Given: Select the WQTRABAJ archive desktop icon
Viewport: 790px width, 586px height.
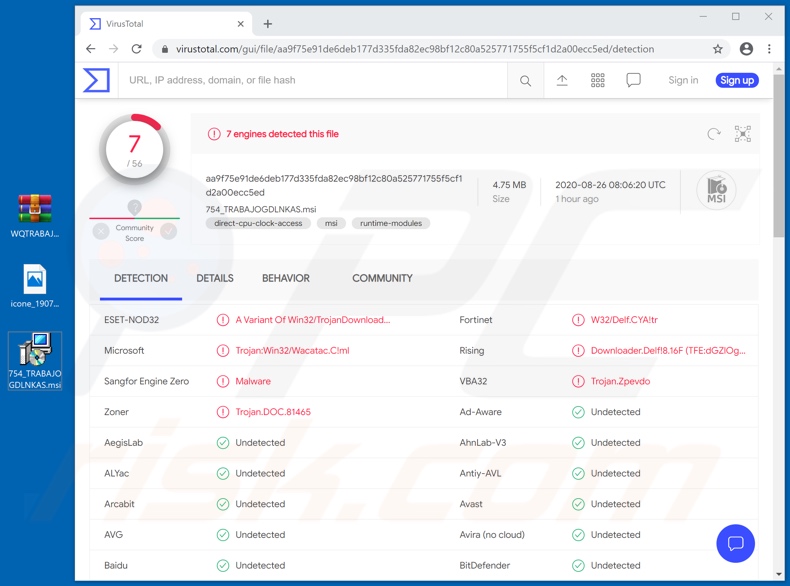Looking at the screenshot, I should (x=35, y=216).
